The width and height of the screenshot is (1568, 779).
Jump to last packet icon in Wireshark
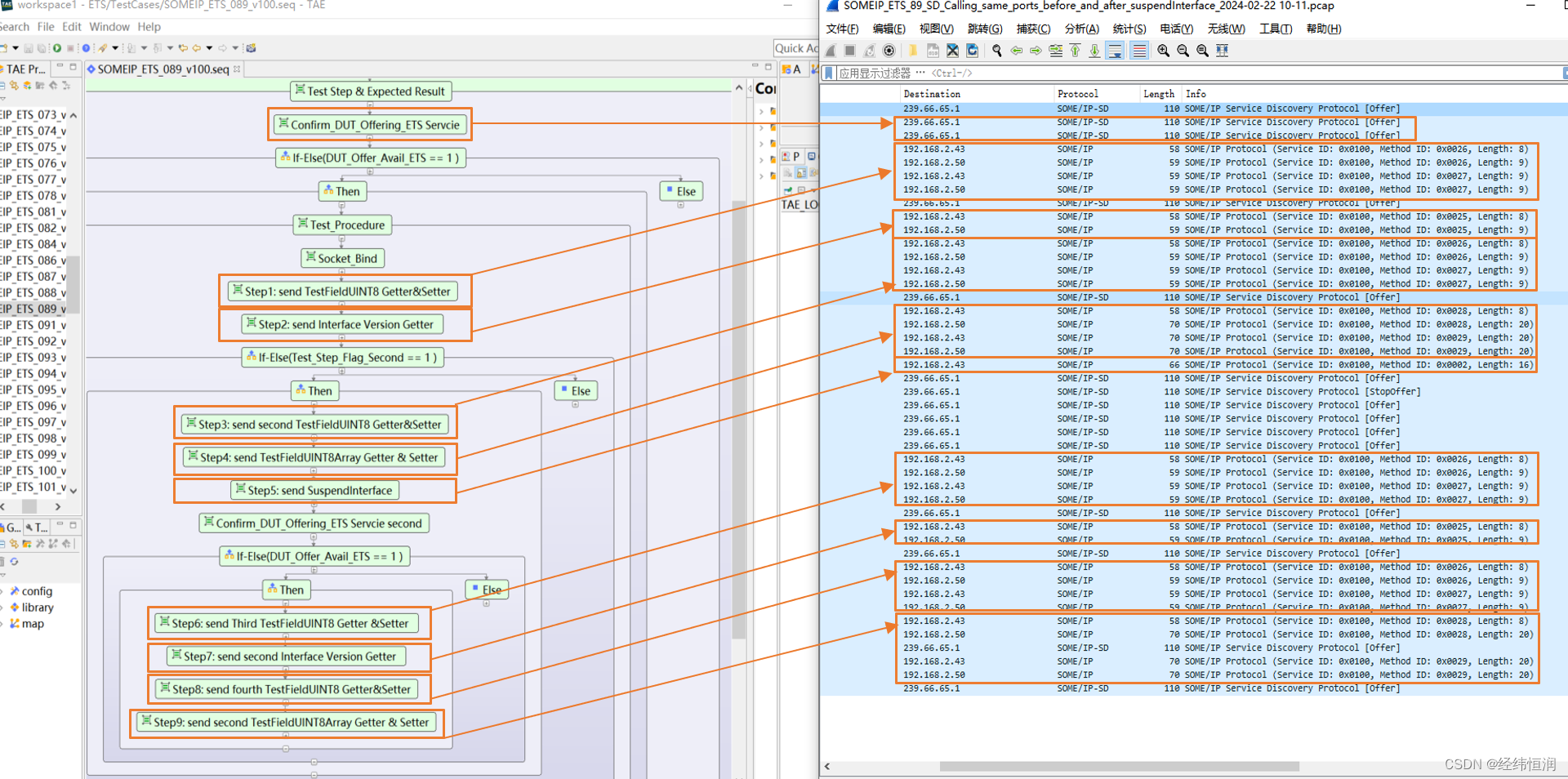[1094, 51]
